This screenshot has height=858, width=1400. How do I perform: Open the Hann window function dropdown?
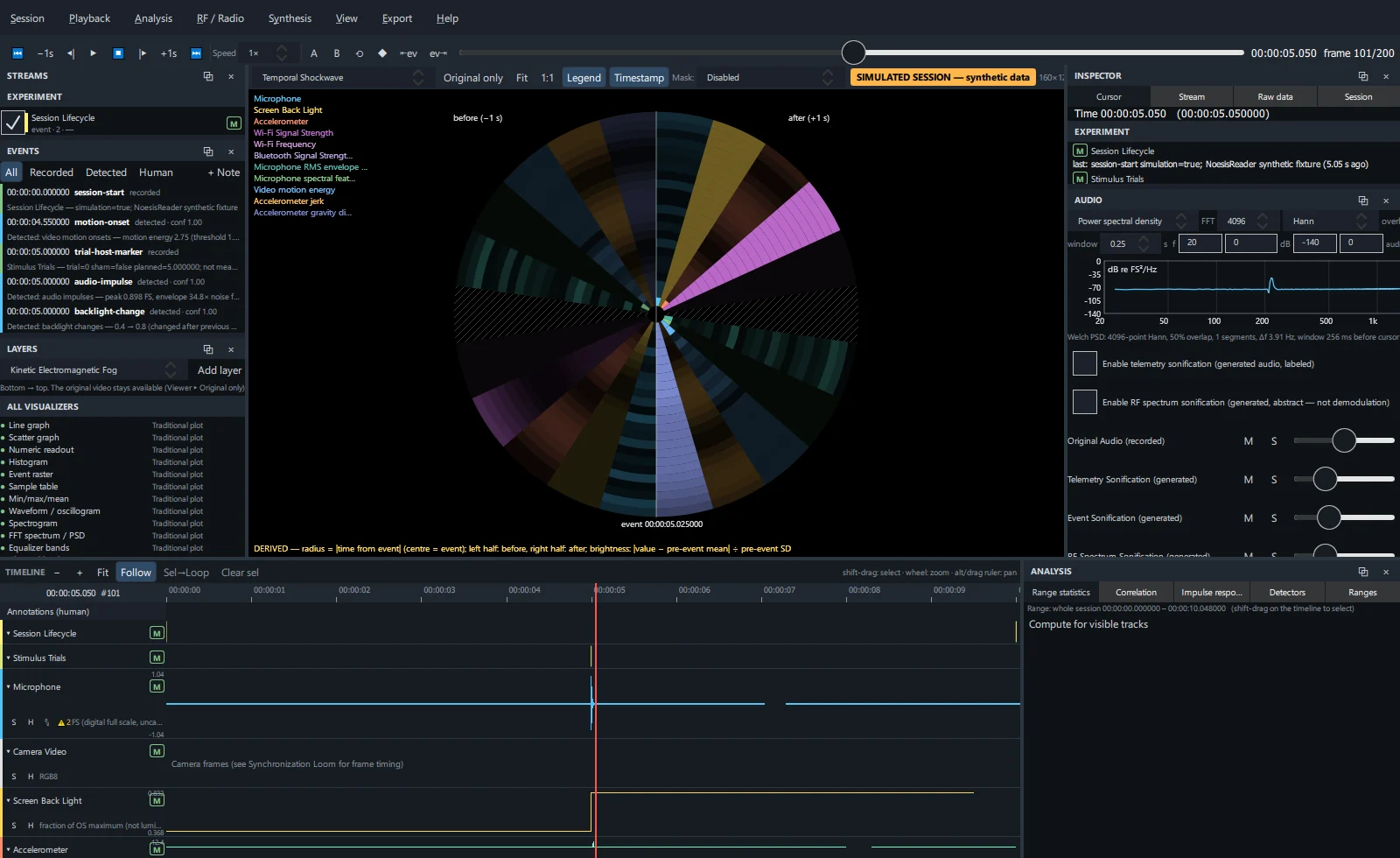pyautogui.click(x=1330, y=222)
